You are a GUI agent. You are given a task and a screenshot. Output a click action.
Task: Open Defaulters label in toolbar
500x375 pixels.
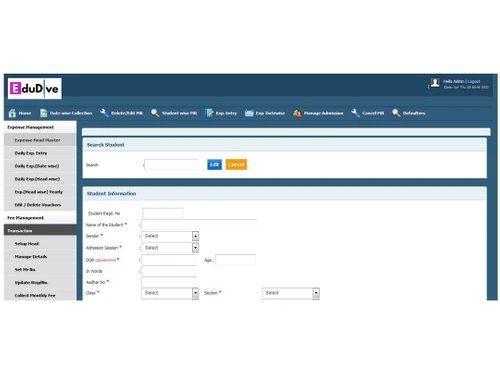(x=414, y=113)
